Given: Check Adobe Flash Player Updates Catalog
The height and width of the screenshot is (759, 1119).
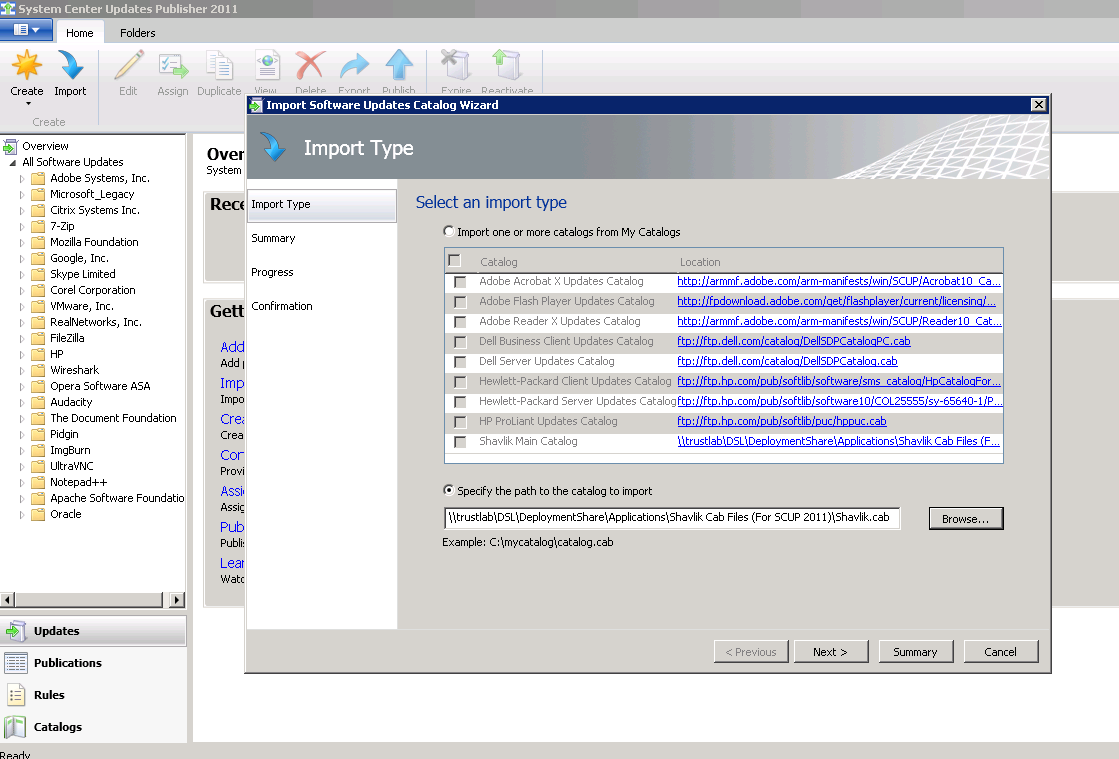Looking at the screenshot, I should click(x=460, y=302).
